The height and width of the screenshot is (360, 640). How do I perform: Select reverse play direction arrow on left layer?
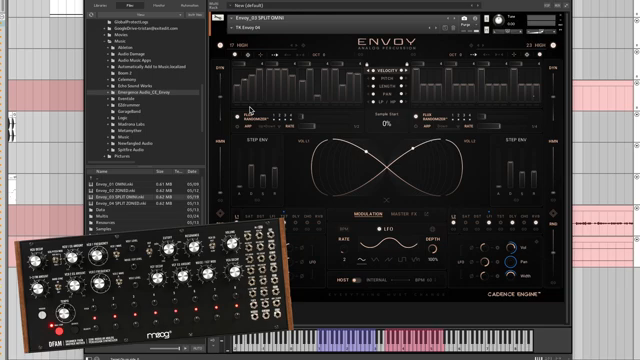(x=287, y=55)
